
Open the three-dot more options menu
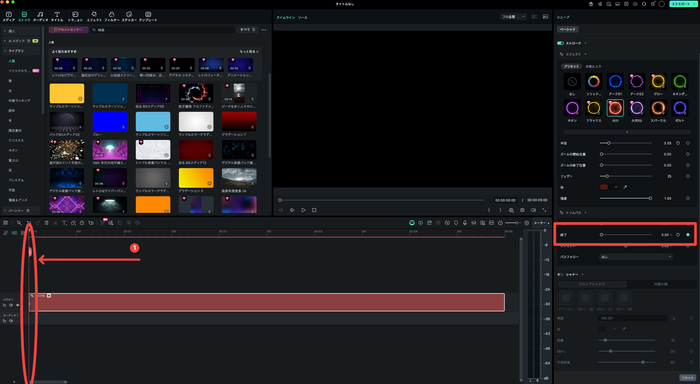tap(264, 30)
